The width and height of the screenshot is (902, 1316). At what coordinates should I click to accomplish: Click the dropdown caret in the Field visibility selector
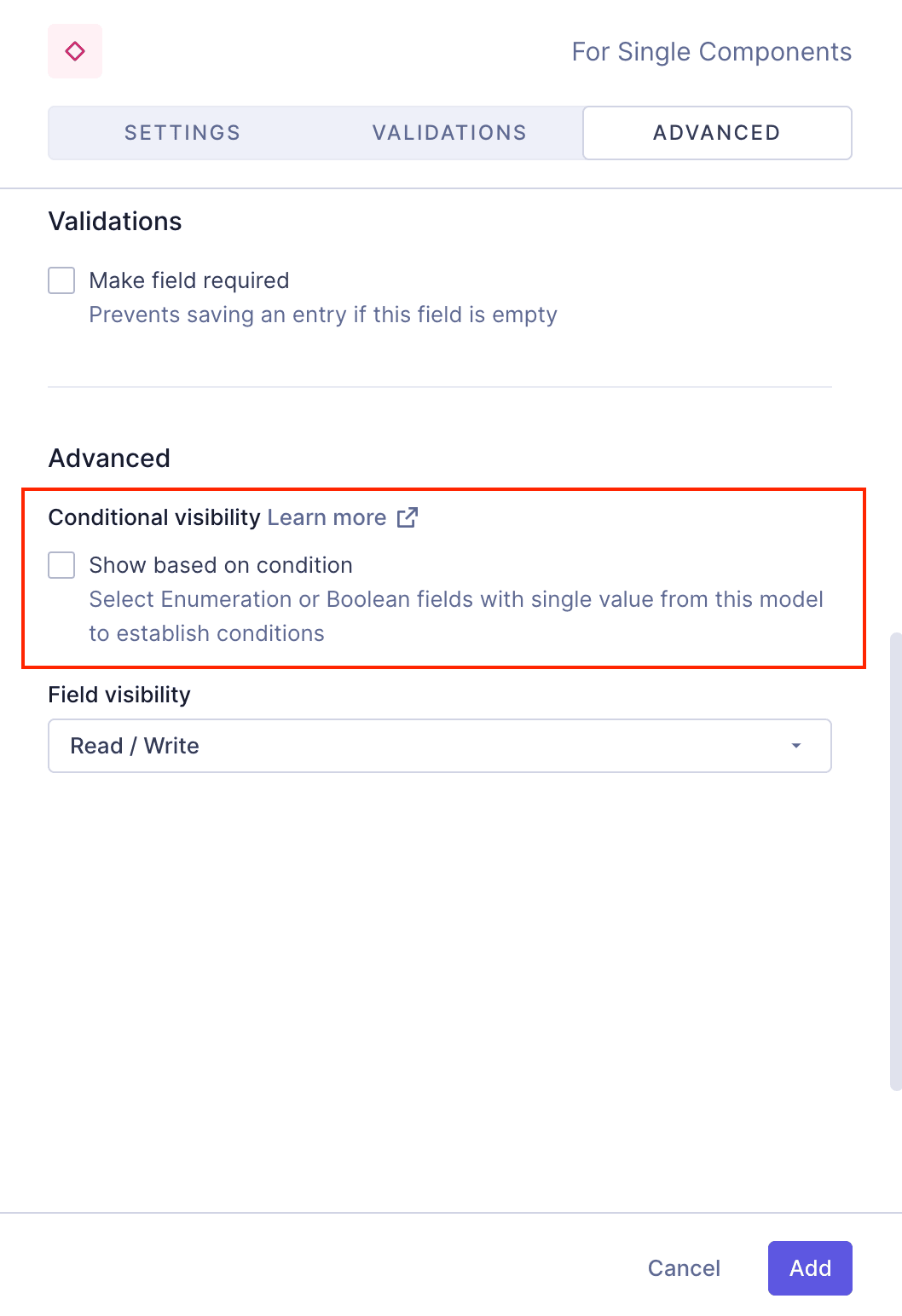point(796,745)
